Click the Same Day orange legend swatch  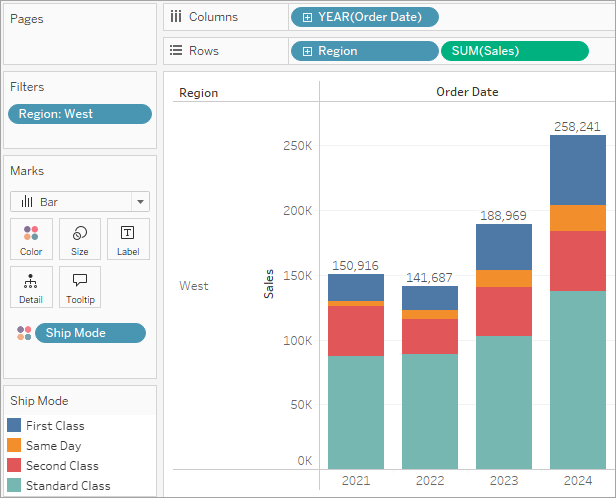pos(14,445)
